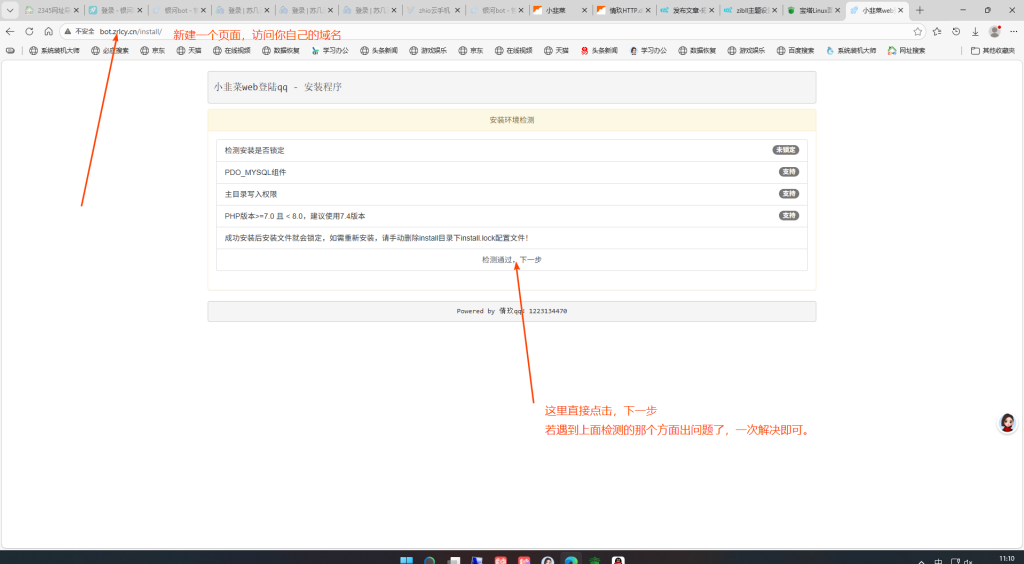
Task: Click the user profile avatar
Action: click(994, 31)
